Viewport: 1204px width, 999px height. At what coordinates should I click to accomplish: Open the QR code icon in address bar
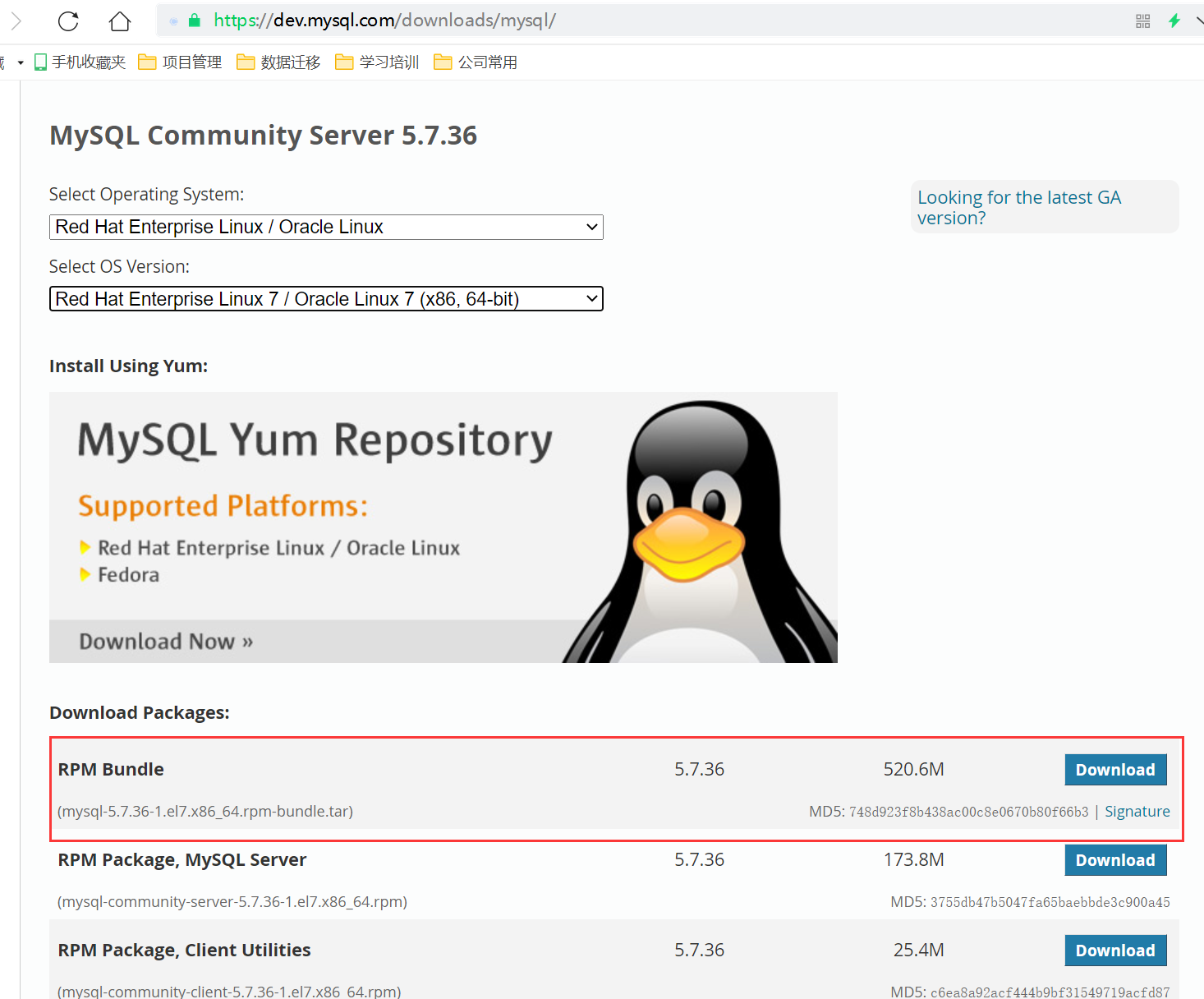(x=1142, y=21)
